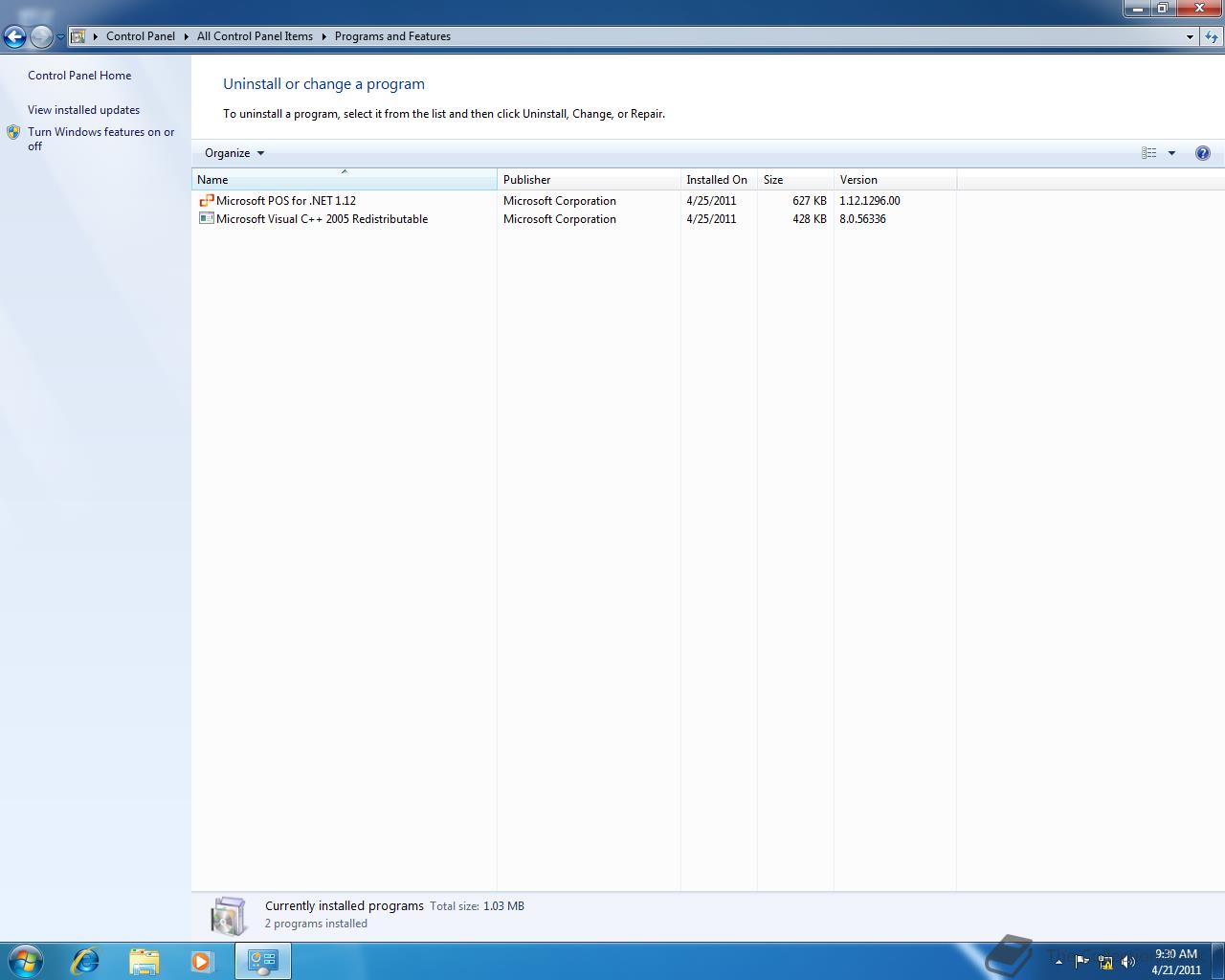Click the volume speaker tray icon

pos(1128,962)
